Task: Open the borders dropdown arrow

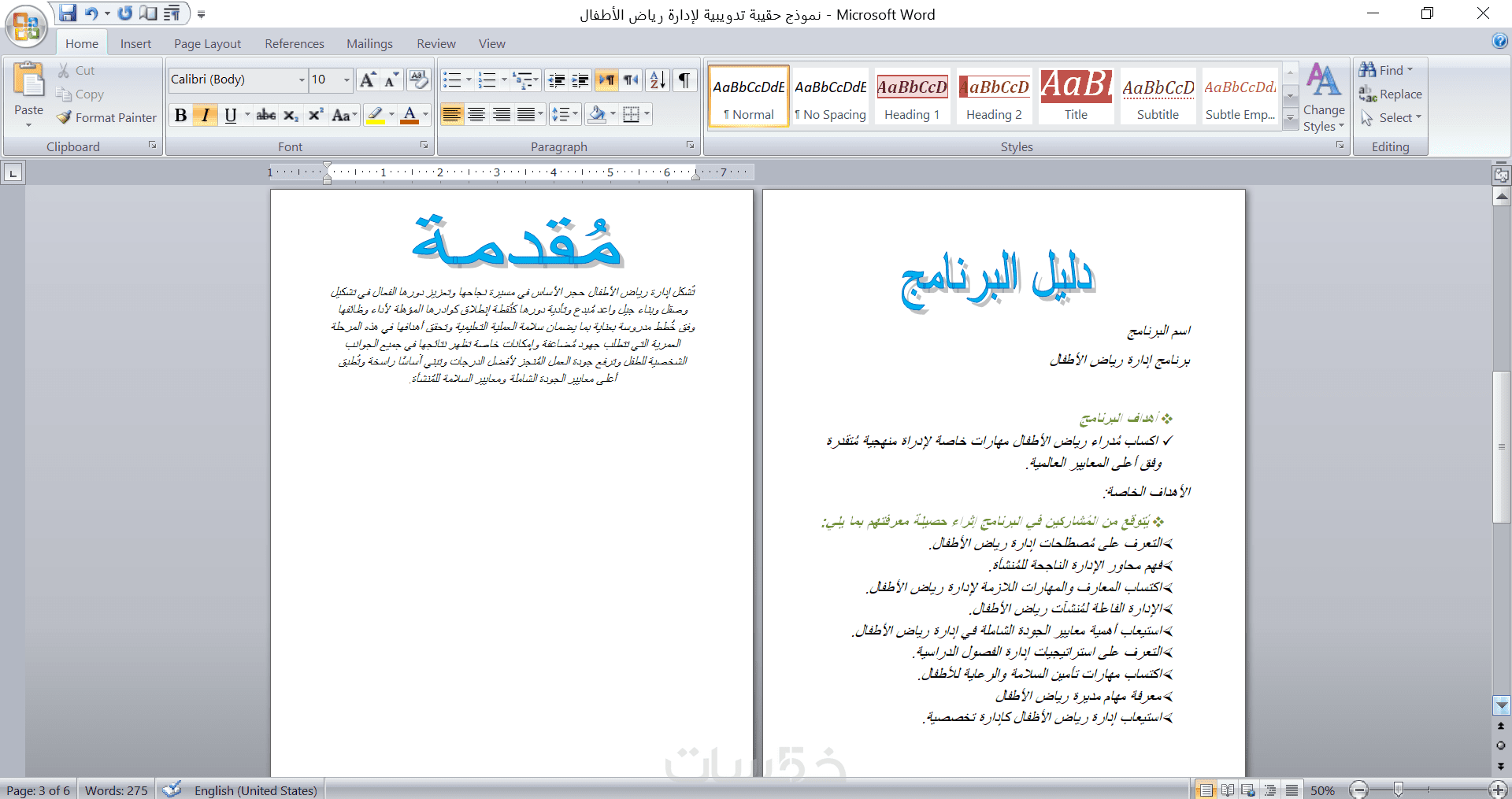Action: (x=647, y=115)
